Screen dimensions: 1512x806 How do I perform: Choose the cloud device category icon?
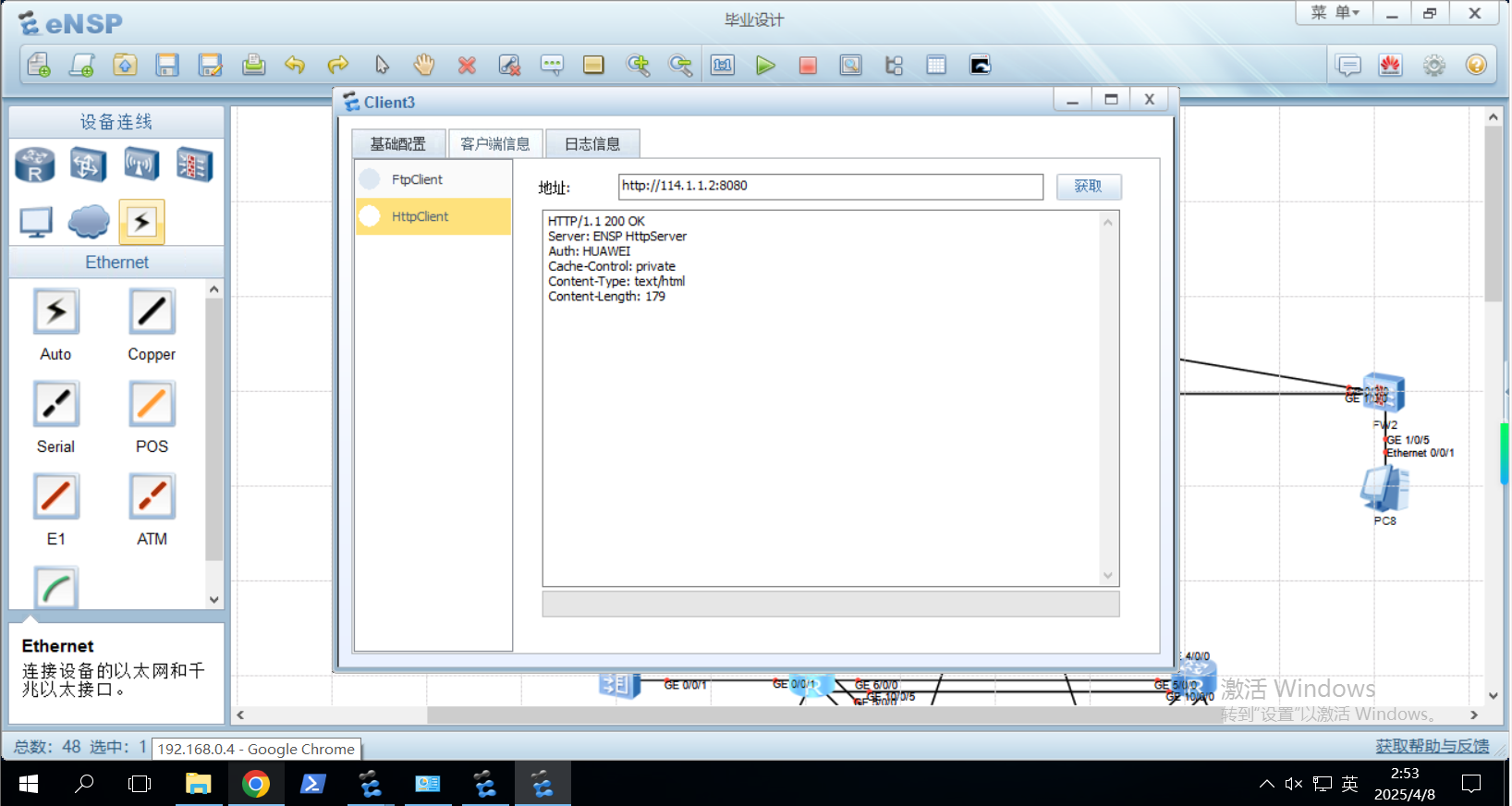(89, 222)
